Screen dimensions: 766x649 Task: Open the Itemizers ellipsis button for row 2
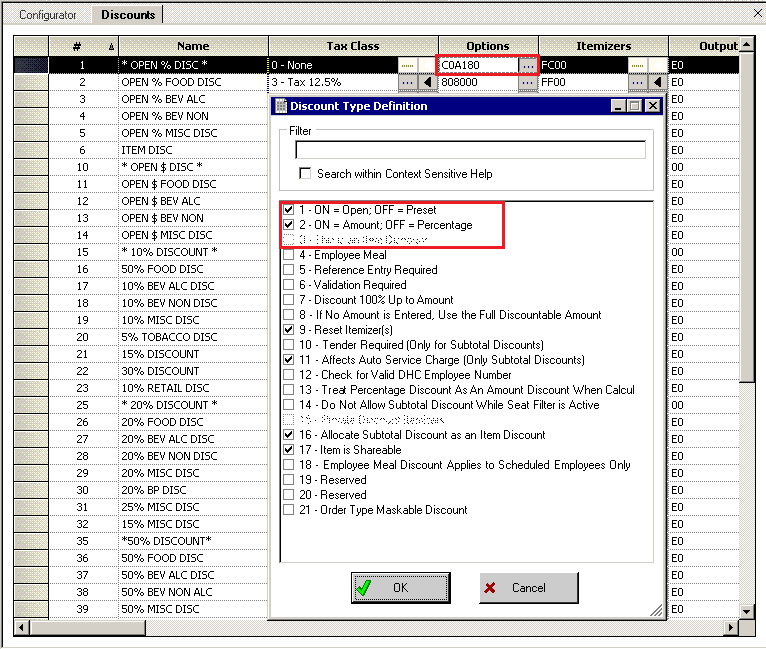[638, 82]
